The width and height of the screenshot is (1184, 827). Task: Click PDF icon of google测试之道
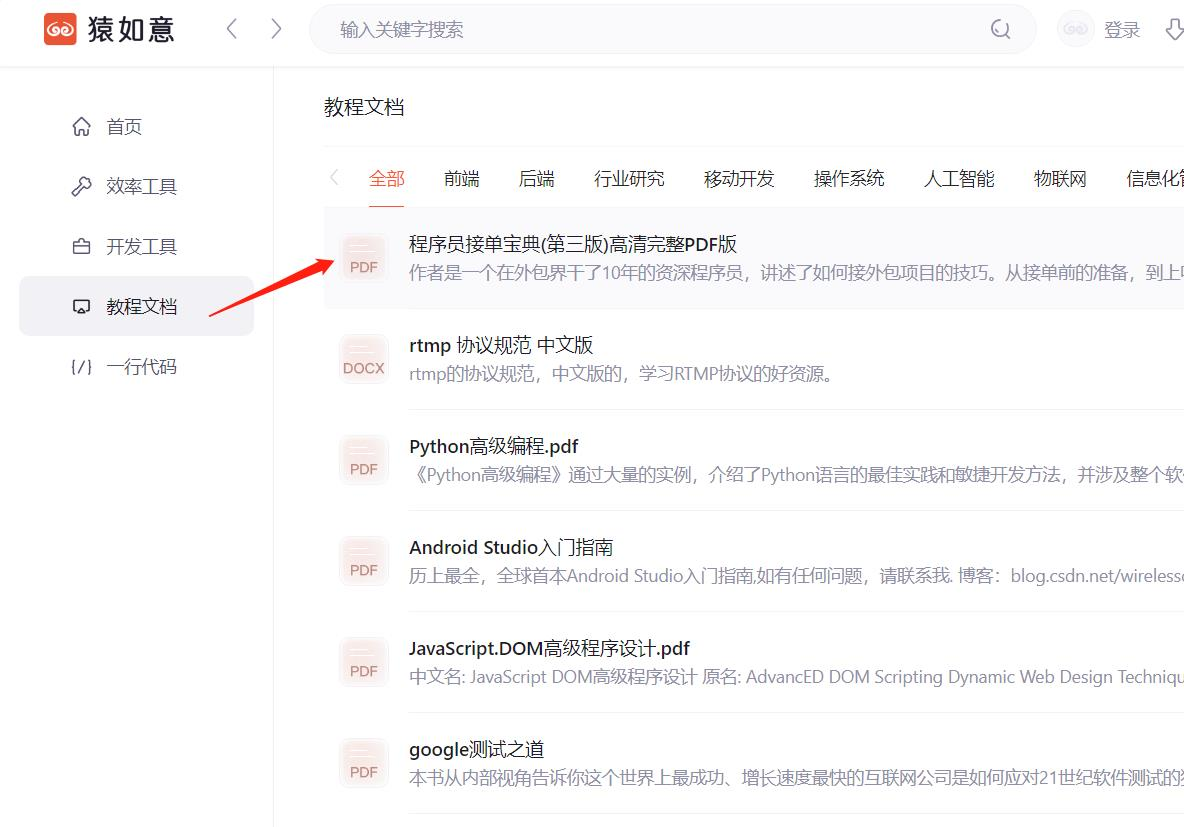click(364, 764)
